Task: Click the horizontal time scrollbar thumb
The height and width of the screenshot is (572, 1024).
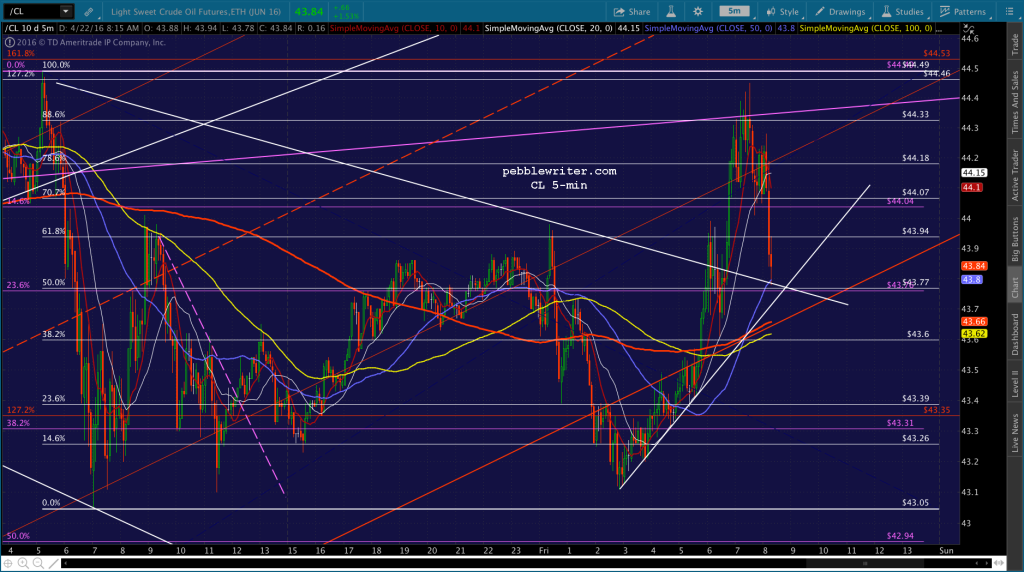Action: (864, 563)
